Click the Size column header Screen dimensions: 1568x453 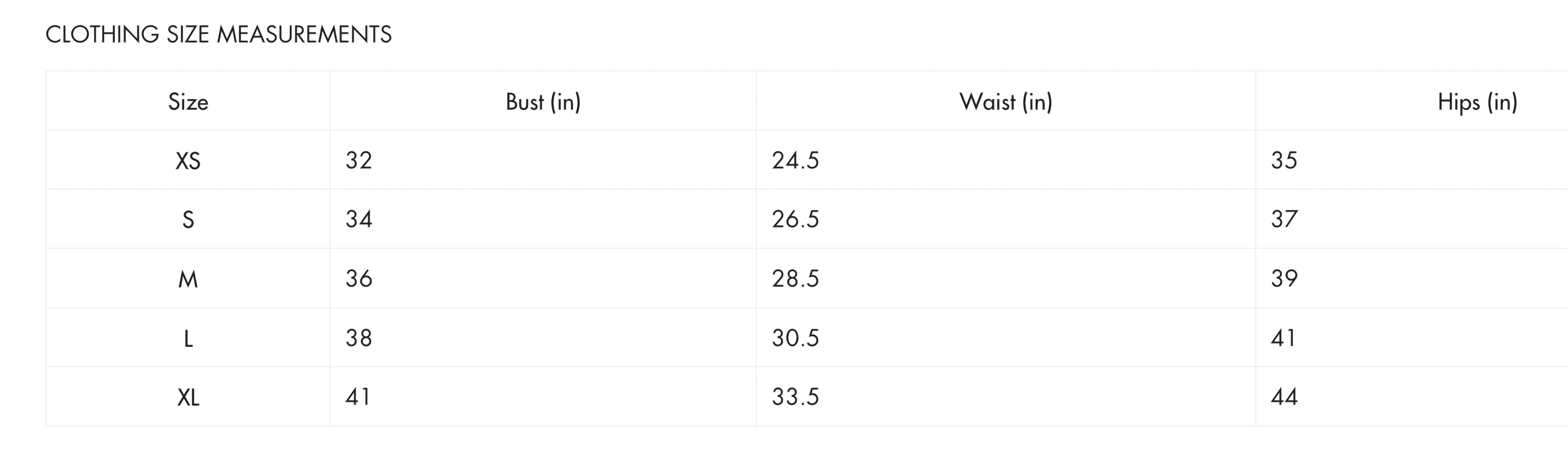pyautogui.click(x=188, y=101)
